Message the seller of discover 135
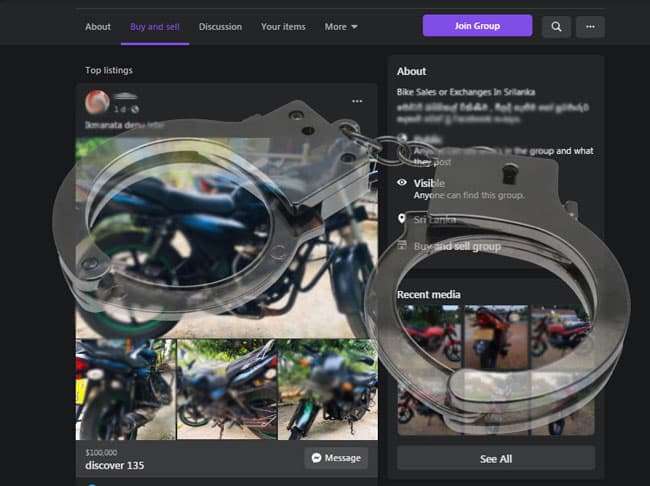The height and width of the screenshot is (486, 650). pyautogui.click(x=336, y=458)
